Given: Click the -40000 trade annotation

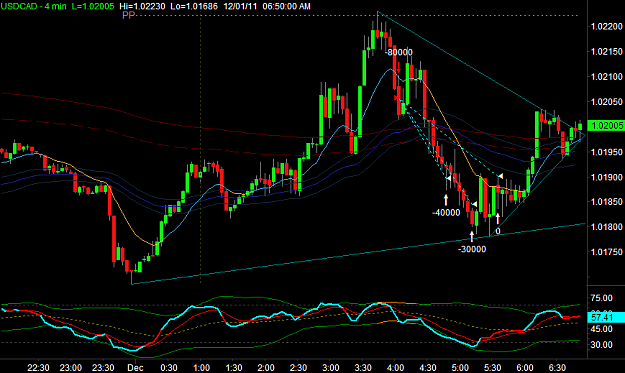Looking at the screenshot, I should click(x=446, y=213).
